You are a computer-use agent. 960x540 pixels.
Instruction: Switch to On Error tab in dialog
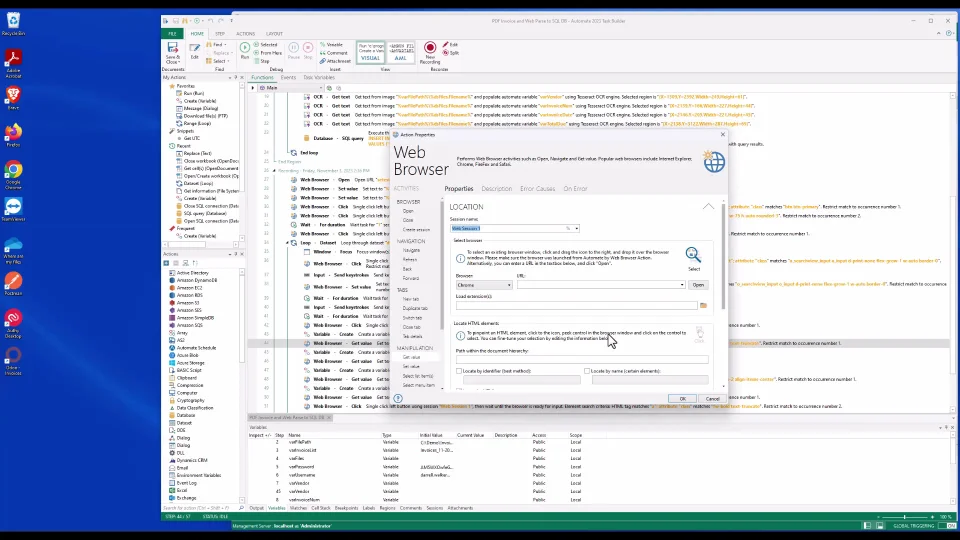coord(575,189)
